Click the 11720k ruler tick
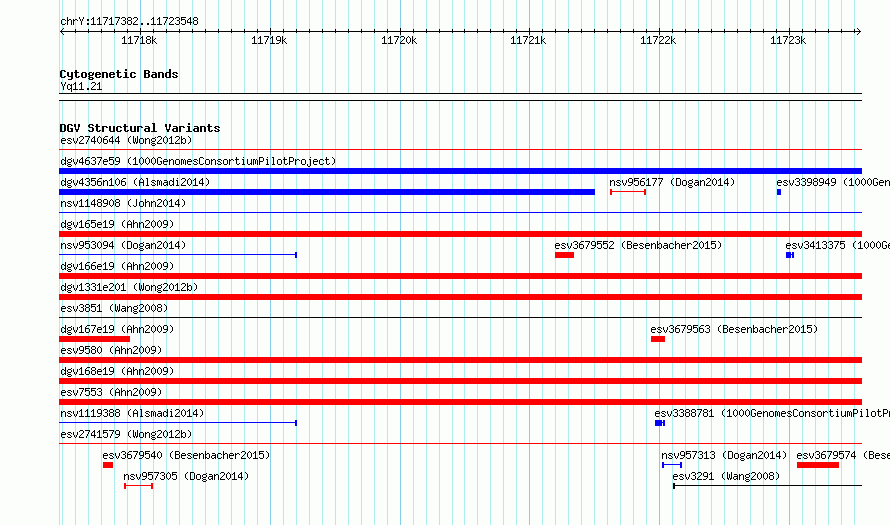Screen dimensions: 890x525 (399, 40)
